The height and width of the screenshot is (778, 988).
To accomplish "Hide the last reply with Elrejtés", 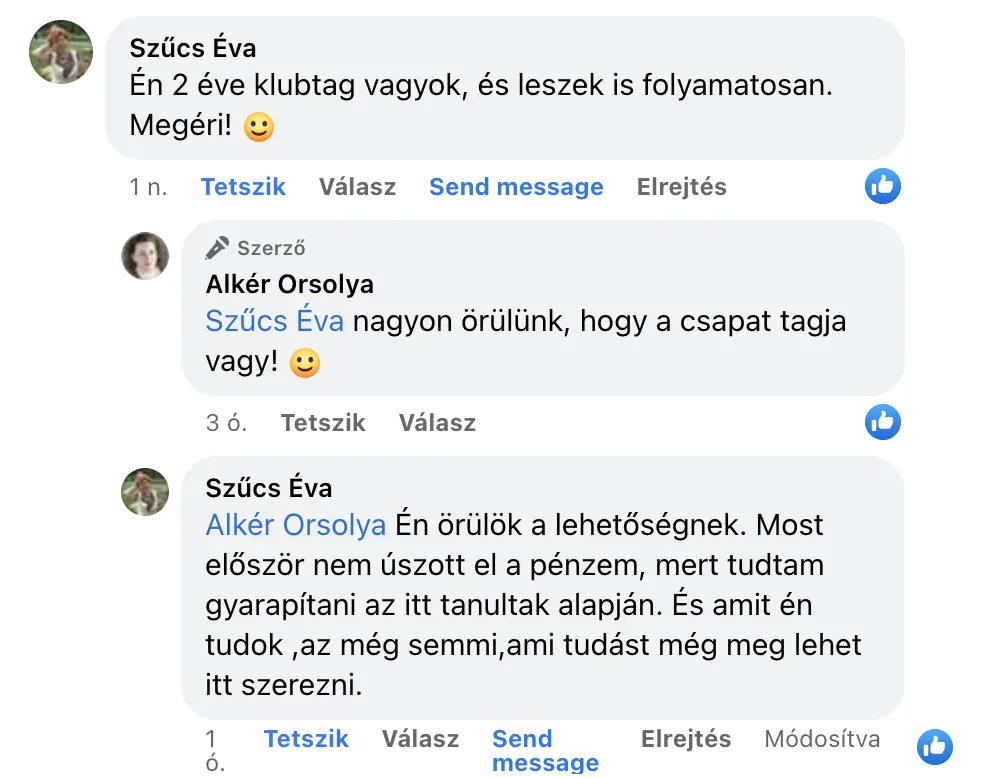I will click(686, 739).
